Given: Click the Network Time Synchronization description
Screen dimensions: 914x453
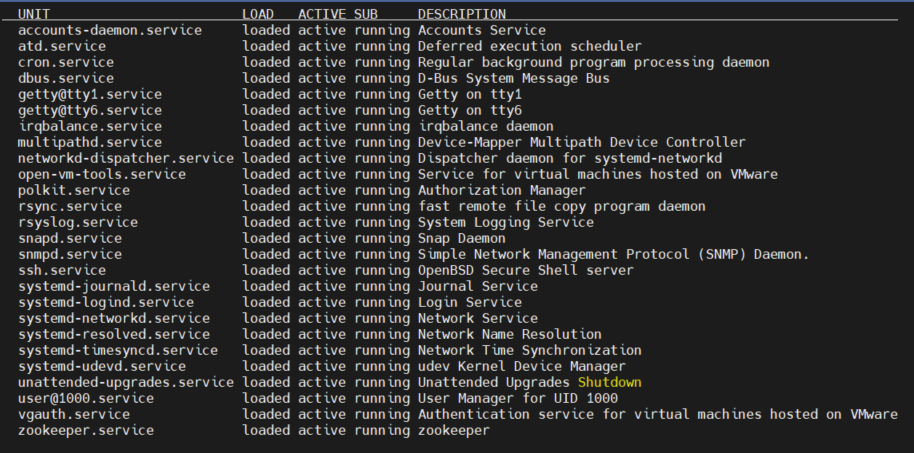Looking at the screenshot, I should click(529, 350).
